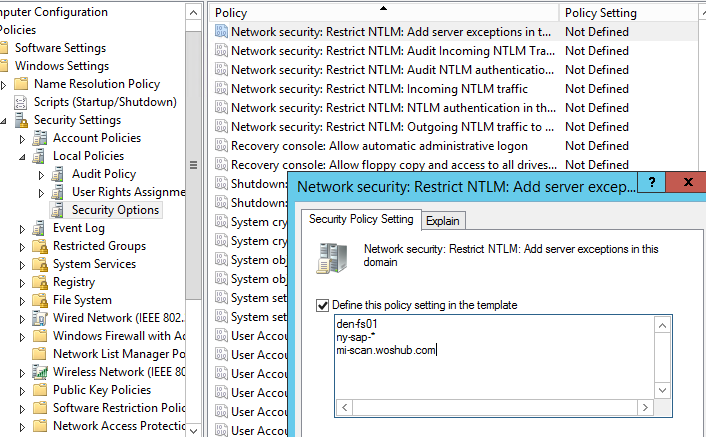Image resolution: width=706 pixels, height=437 pixels.
Task: Expand the System Services node
Action: [x=22, y=265]
